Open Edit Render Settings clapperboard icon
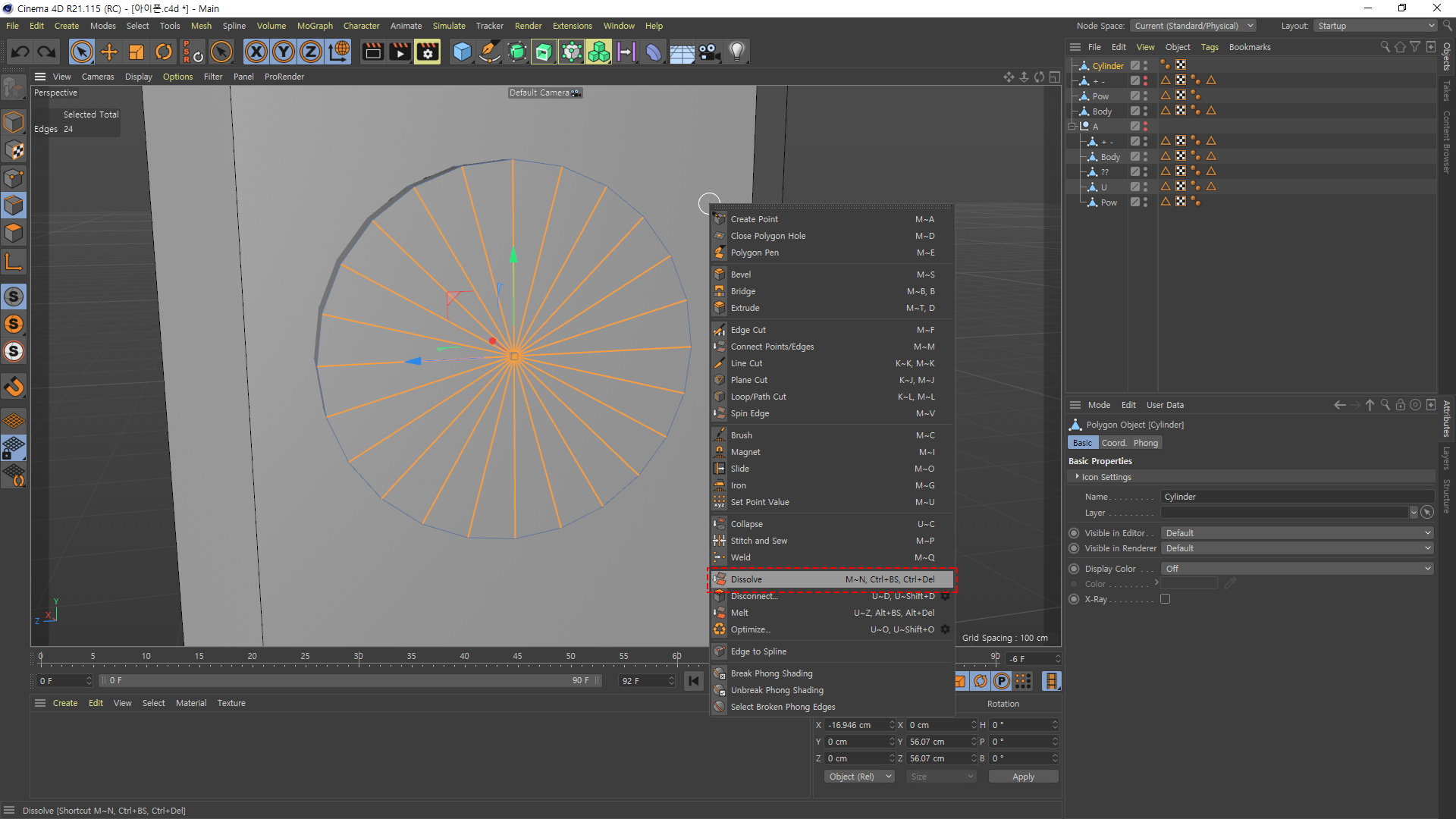This screenshot has width=1456, height=819. (427, 52)
